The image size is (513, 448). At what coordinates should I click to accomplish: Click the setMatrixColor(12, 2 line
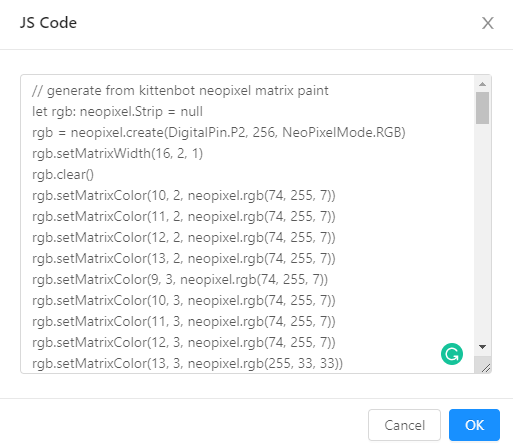tap(184, 238)
